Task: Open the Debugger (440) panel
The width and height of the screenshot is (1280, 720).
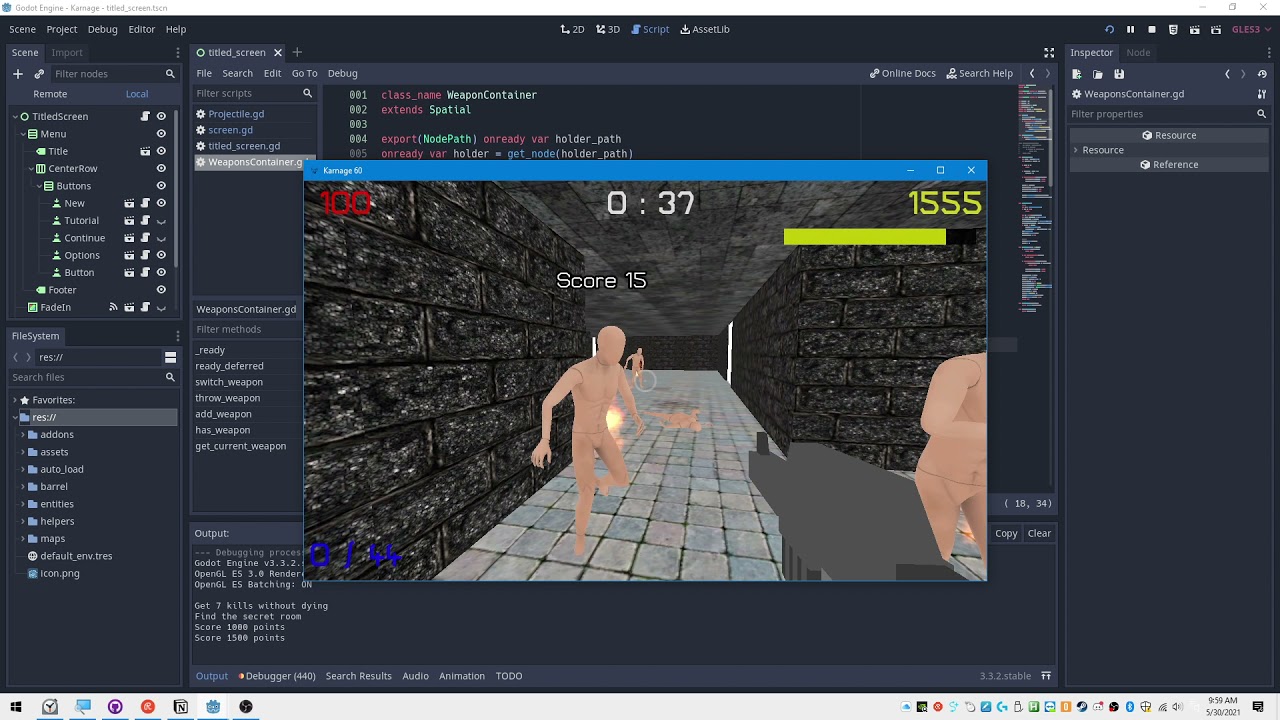Action: (277, 676)
